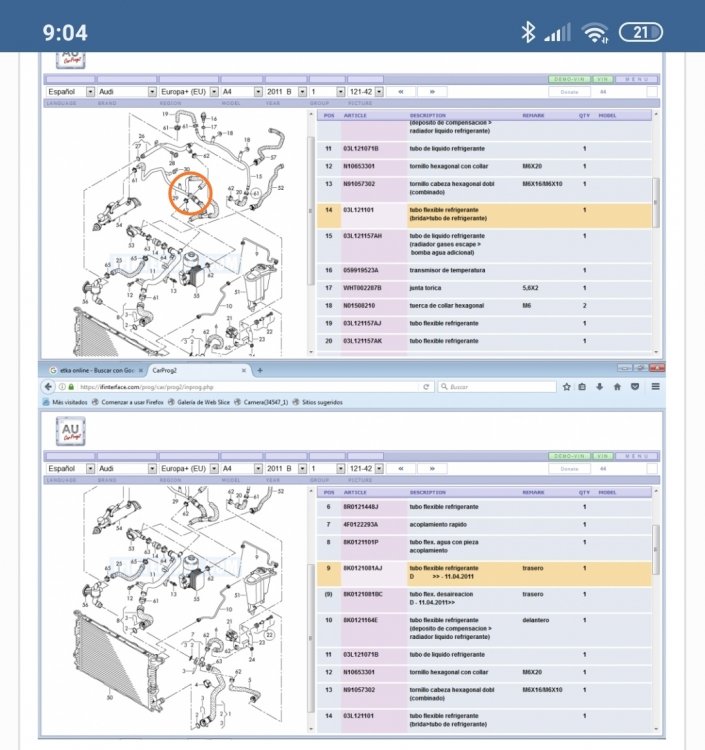Select row 20 article 03L121157AK
This screenshot has height=750, width=705.
484,341
